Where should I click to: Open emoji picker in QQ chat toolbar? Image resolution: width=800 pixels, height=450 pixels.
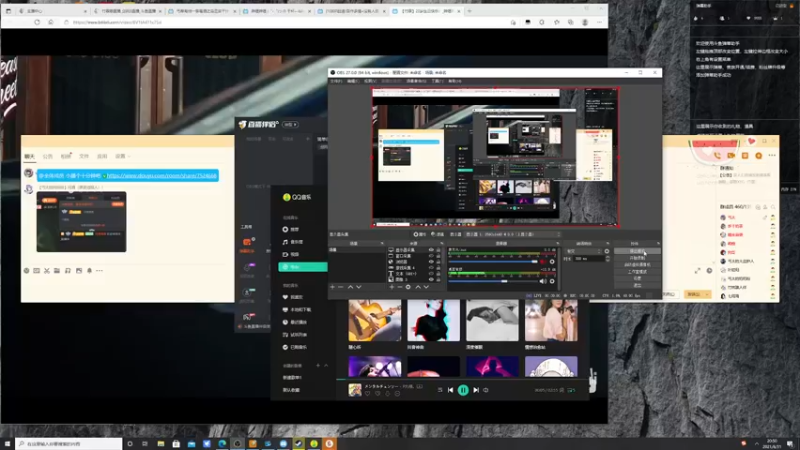[x=27, y=270]
